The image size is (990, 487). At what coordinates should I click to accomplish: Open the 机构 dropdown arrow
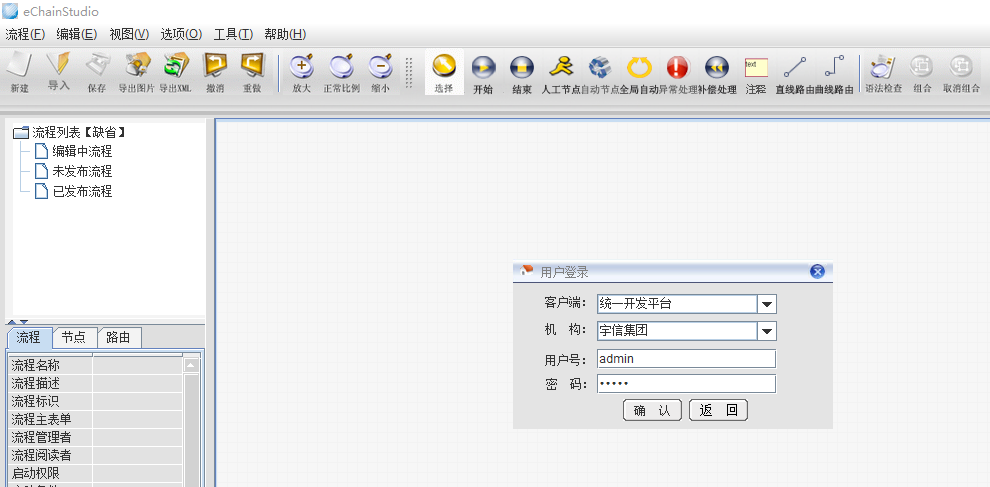pos(767,331)
